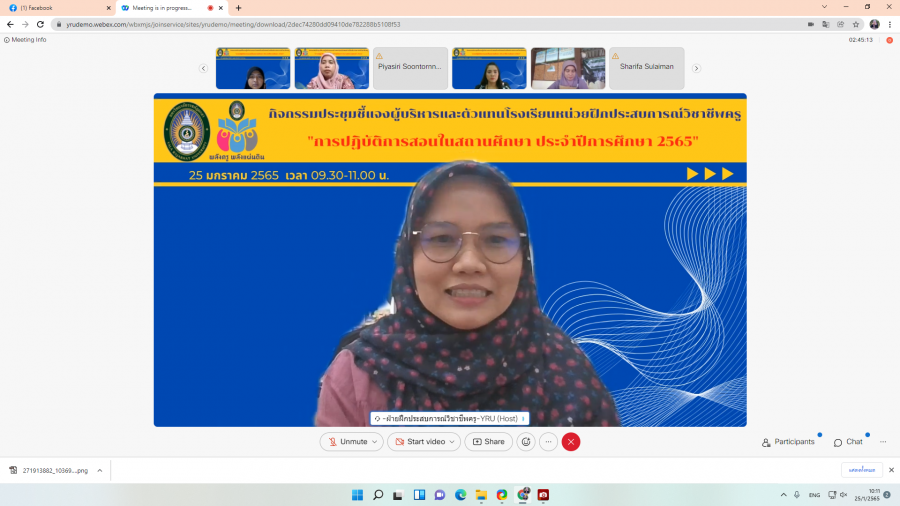The height and width of the screenshot is (506, 900).
Task: Switch to Meeting is in progress tab
Action: tap(162, 7)
